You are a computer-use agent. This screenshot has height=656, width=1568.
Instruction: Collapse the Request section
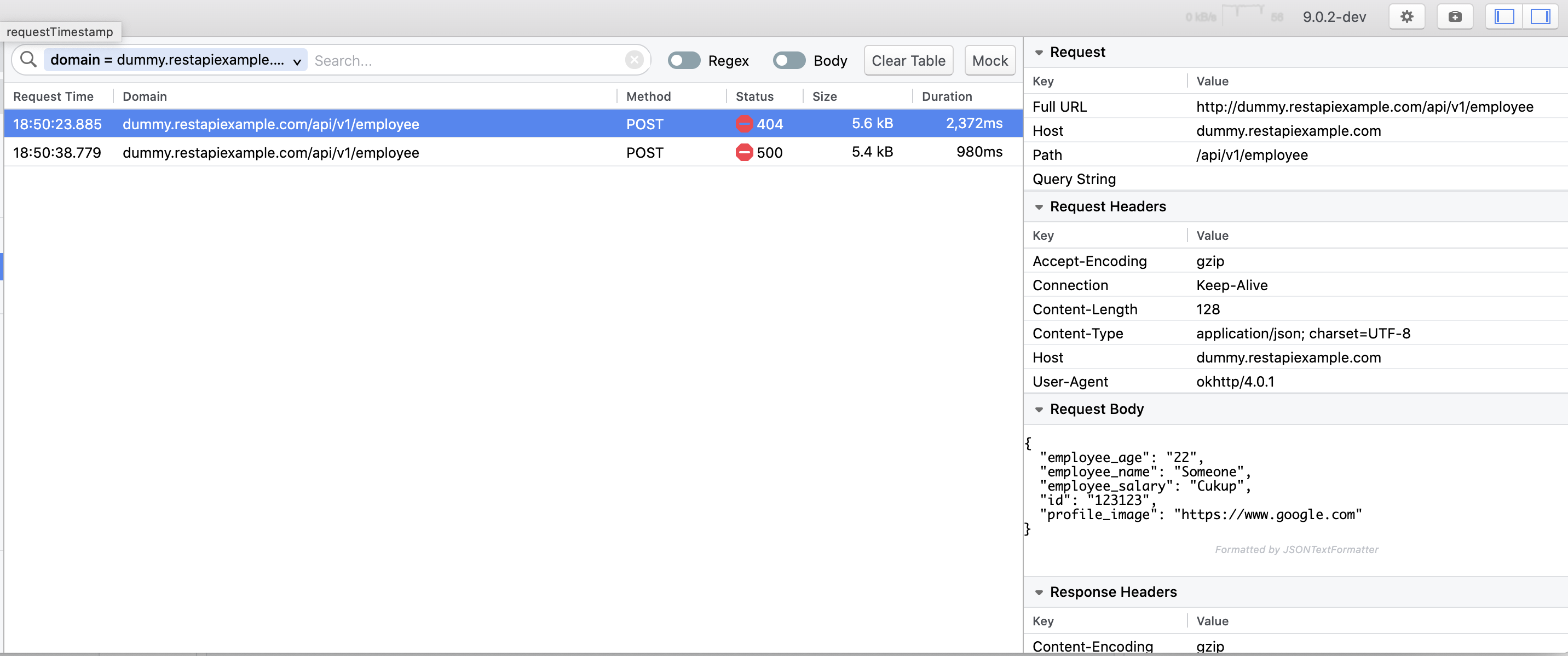[1039, 53]
